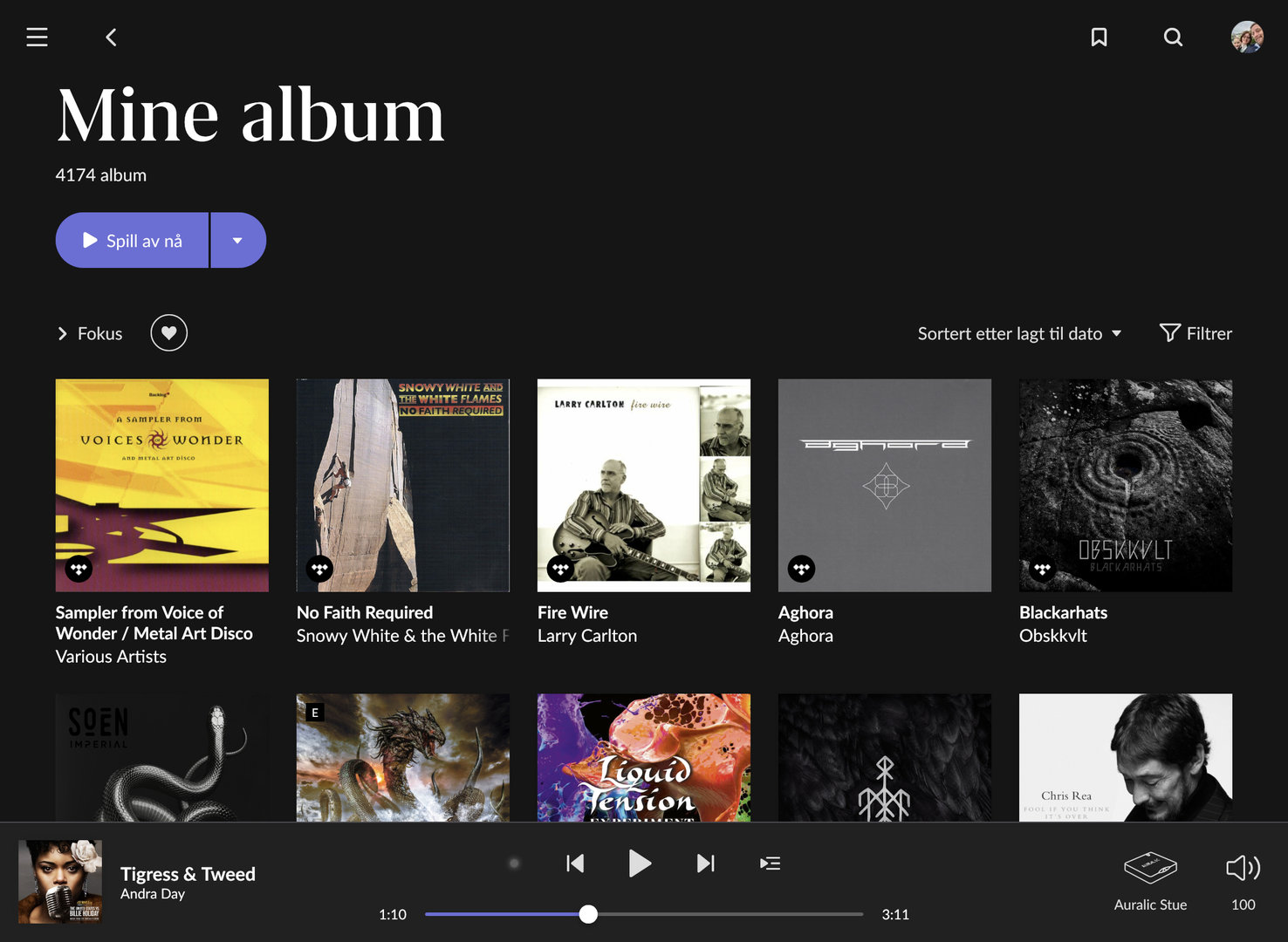Viewport: 1288px width, 942px height.
Task: Open search with the magnifier icon
Action: (1173, 37)
